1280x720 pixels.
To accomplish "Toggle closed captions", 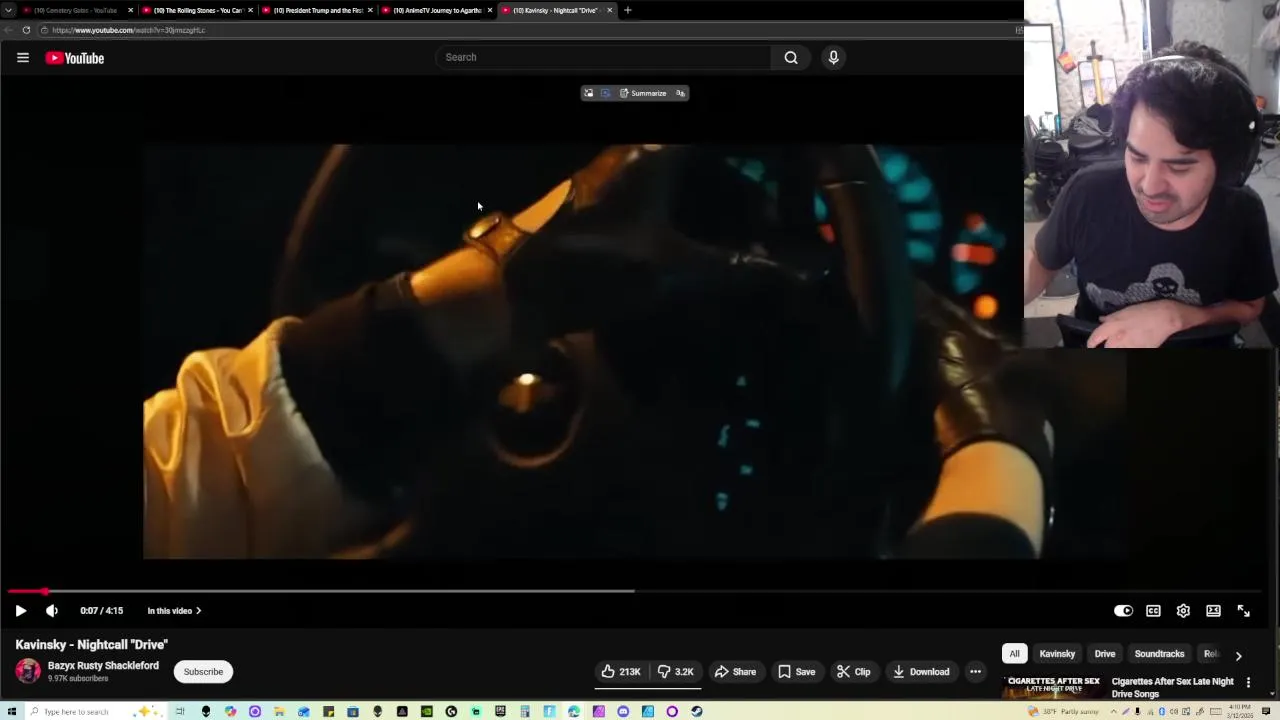I will pos(1153,610).
